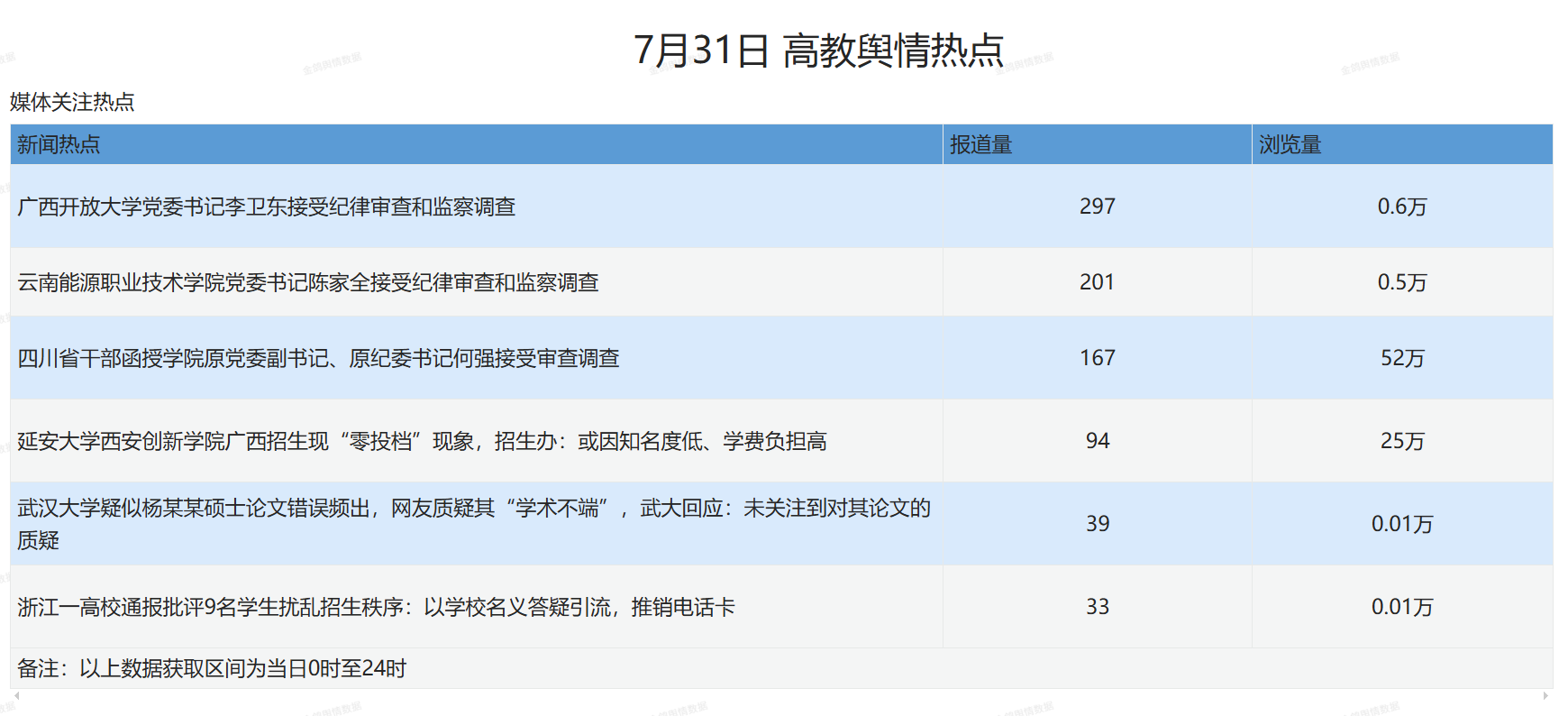Click the right scroll arrow below the table
Viewport: 1568px width, 716px height.
tap(1545, 695)
